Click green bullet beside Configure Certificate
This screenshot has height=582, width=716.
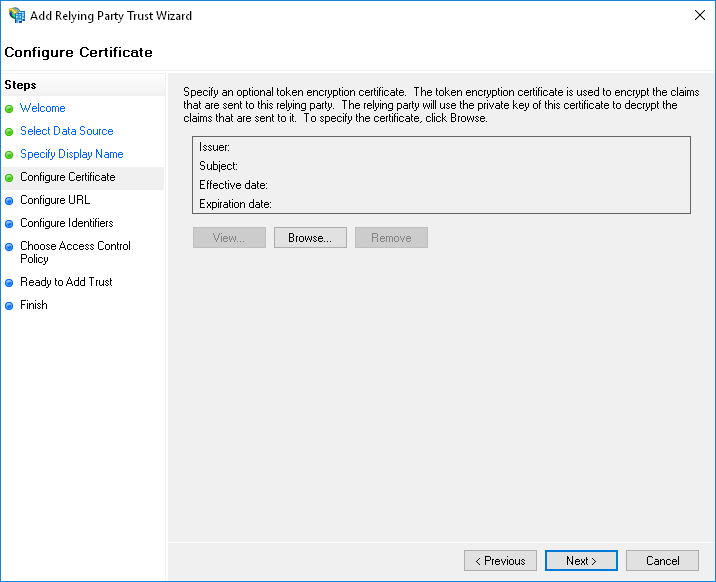coord(9,178)
